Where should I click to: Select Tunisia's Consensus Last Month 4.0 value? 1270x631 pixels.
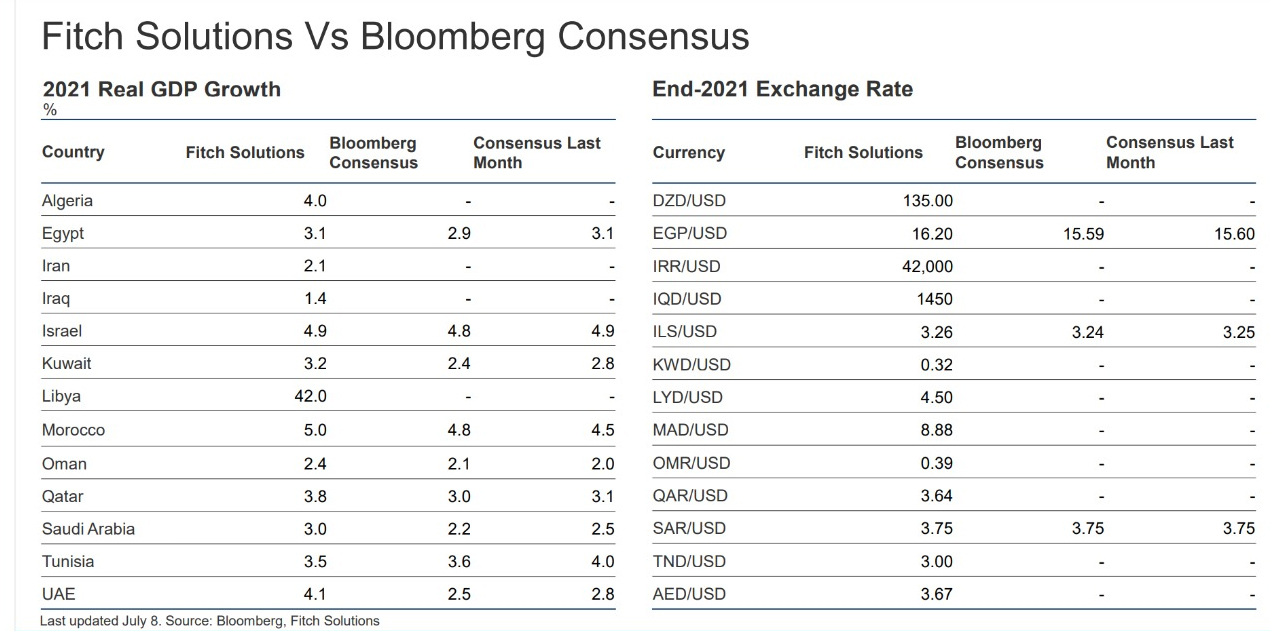[602, 562]
